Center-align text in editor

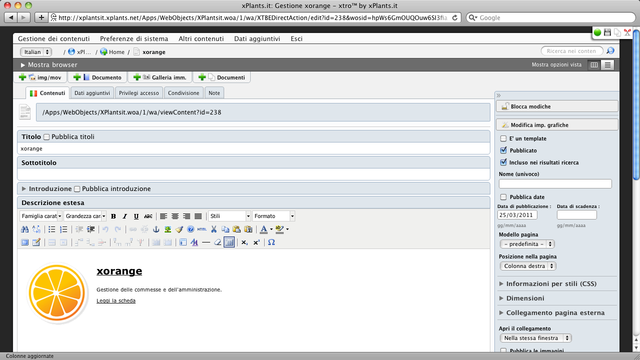(175, 216)
